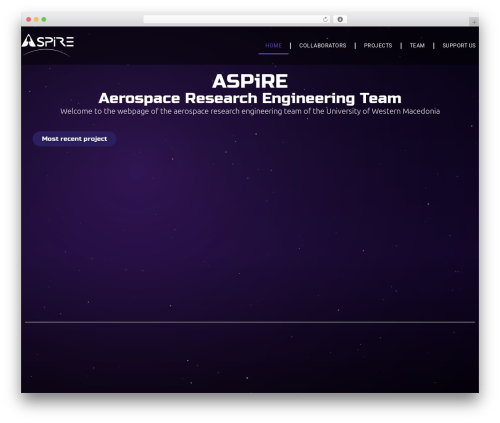
Task: Click the ASPiRE logo in the header
Action: tap(48, 45)
